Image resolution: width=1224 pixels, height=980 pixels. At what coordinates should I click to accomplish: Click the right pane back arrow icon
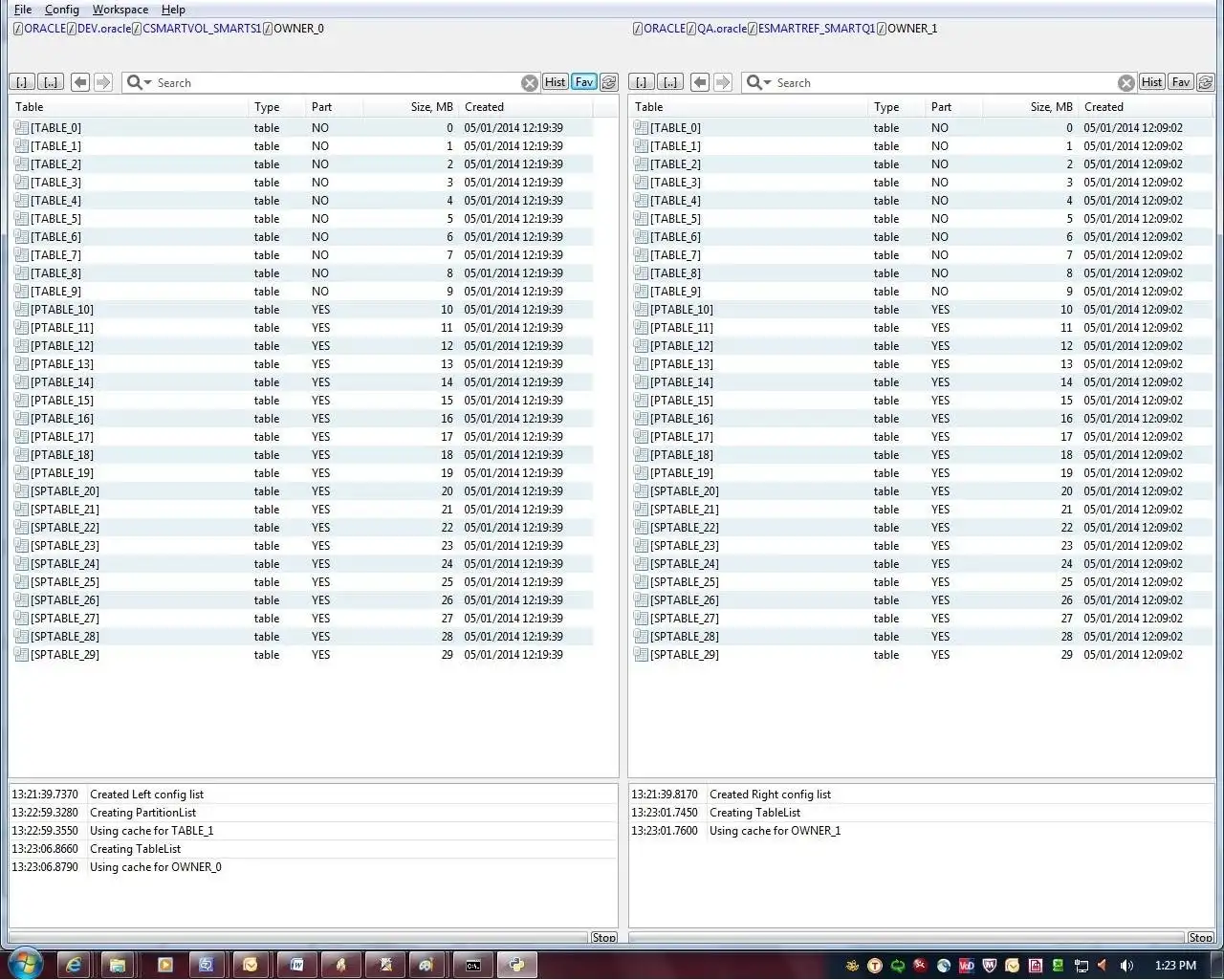pos(700,82)
